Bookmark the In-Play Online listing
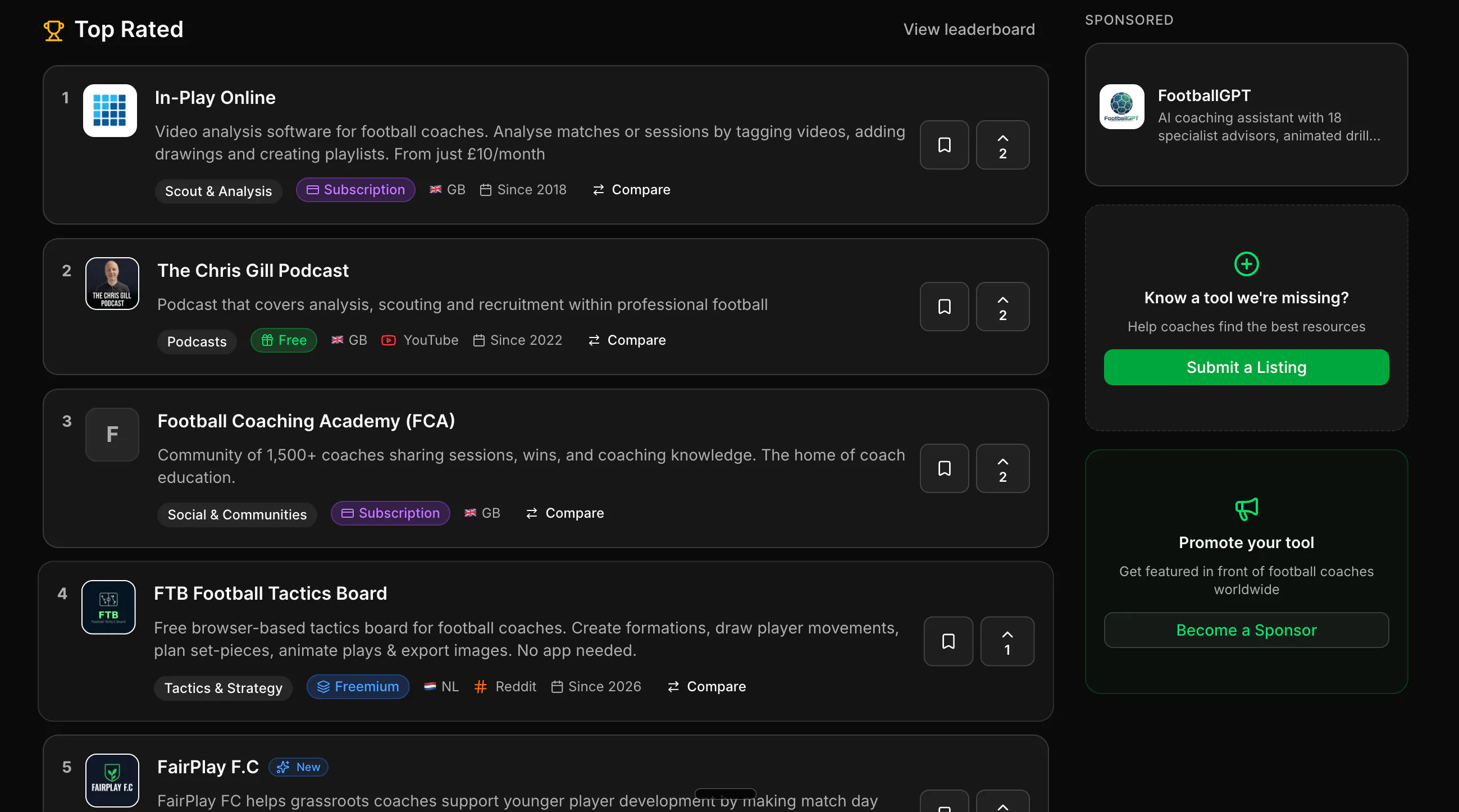The height and width of the screenshot is (812, 1459). tap(944, 145)
